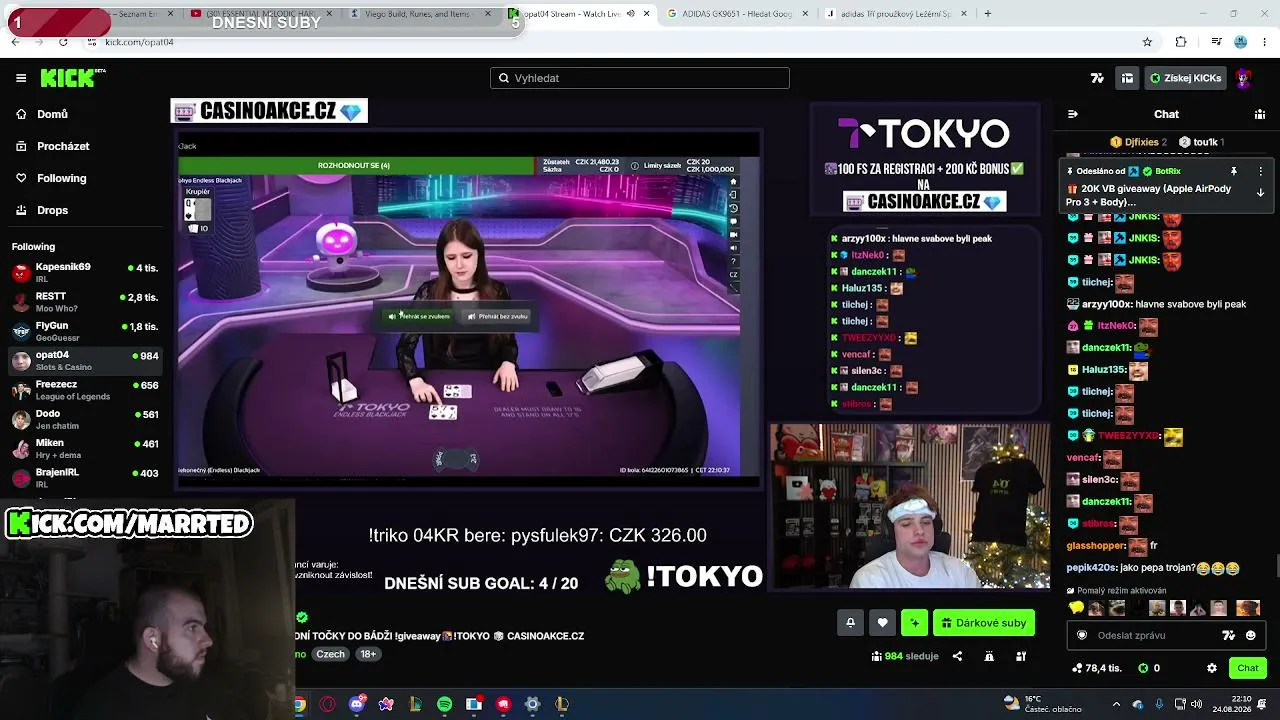The image size is (1280, 720).
Task: Unpin the pinned BotRix message
Action: 1234,171
